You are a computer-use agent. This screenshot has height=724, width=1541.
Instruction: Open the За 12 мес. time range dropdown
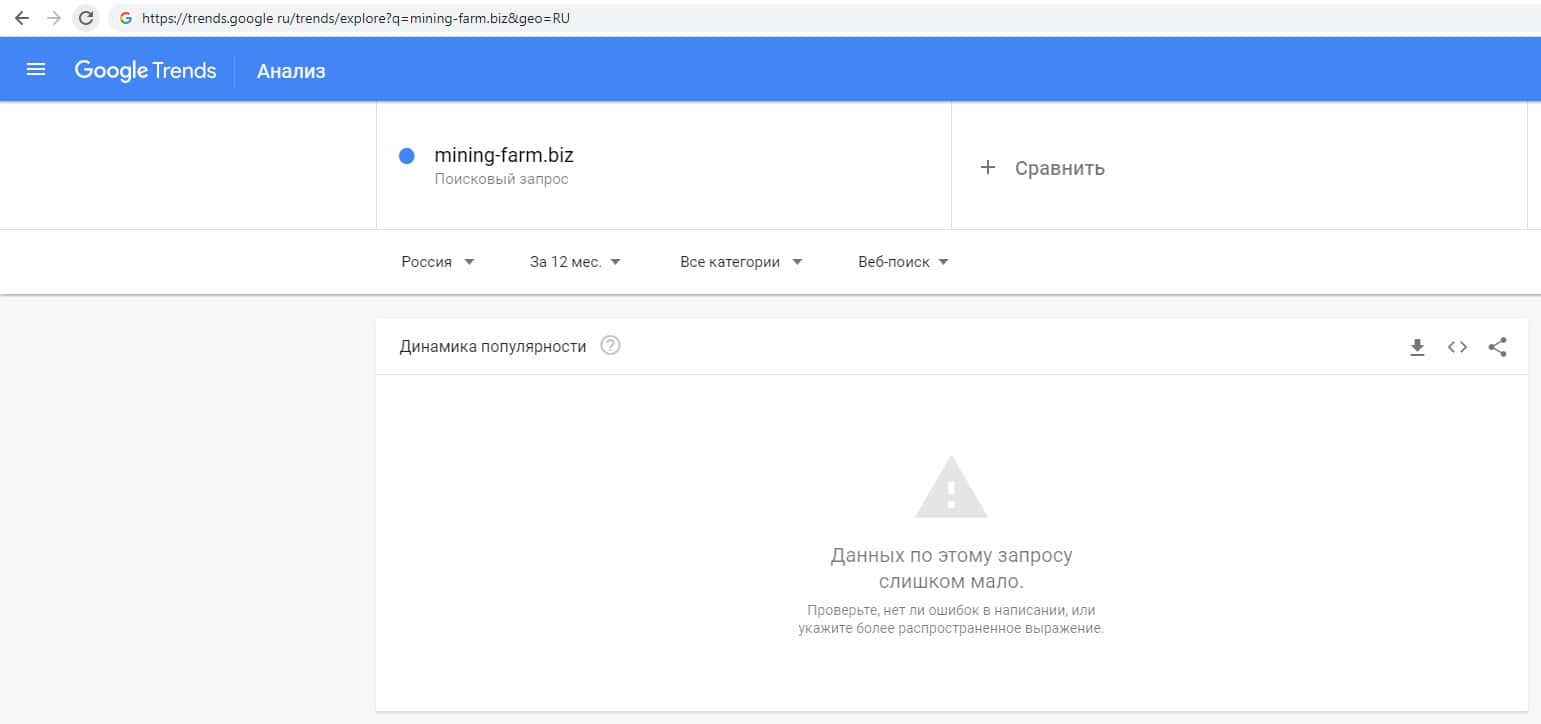click(x=575, y=262)
